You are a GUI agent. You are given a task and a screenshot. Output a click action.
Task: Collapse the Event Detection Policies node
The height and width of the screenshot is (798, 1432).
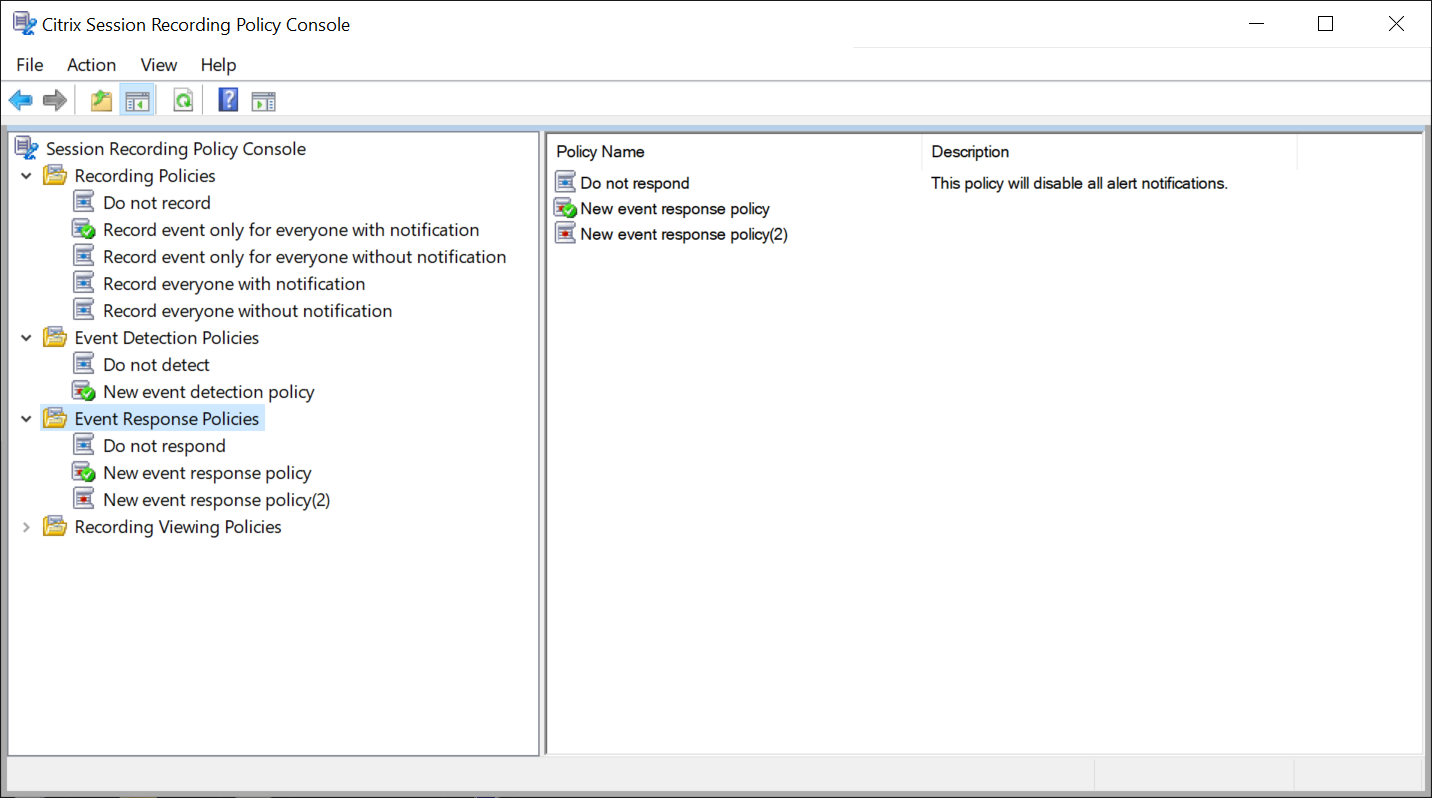(27, 338)
